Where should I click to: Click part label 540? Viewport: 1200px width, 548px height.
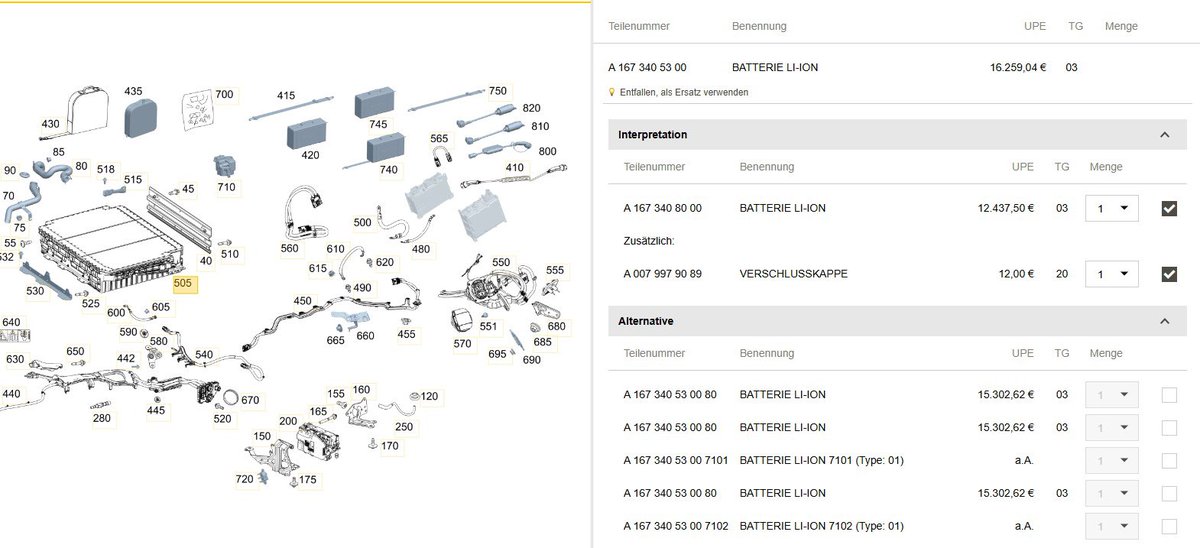[204, 354]
